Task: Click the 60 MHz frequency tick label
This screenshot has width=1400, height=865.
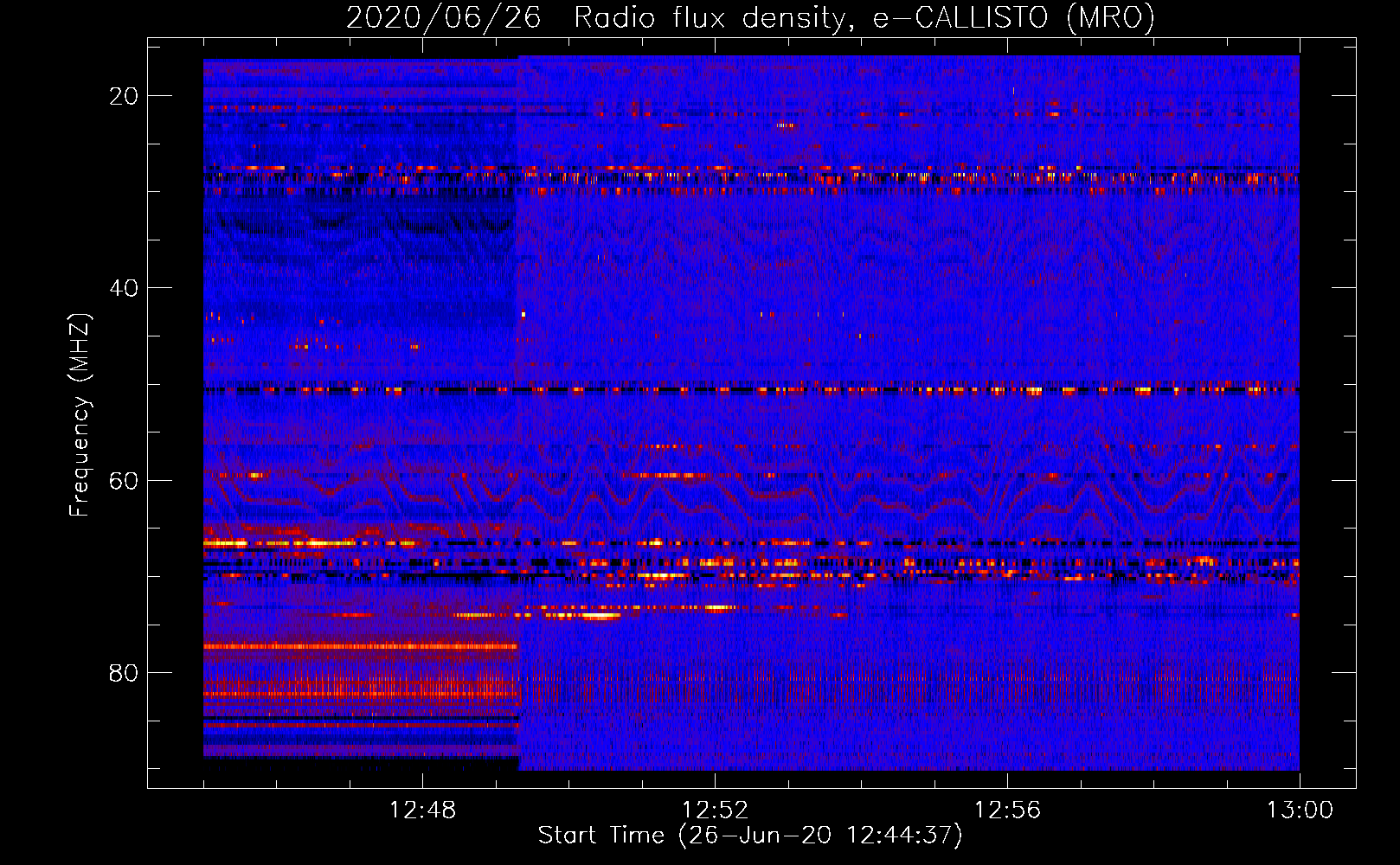Action: (124, 480)
